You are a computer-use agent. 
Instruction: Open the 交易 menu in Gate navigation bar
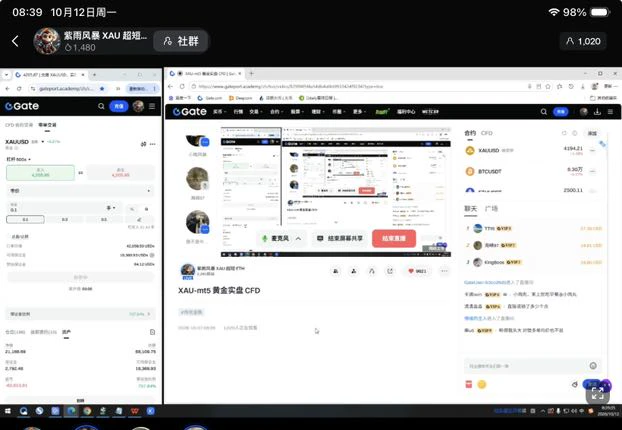[x=256, y=112]
